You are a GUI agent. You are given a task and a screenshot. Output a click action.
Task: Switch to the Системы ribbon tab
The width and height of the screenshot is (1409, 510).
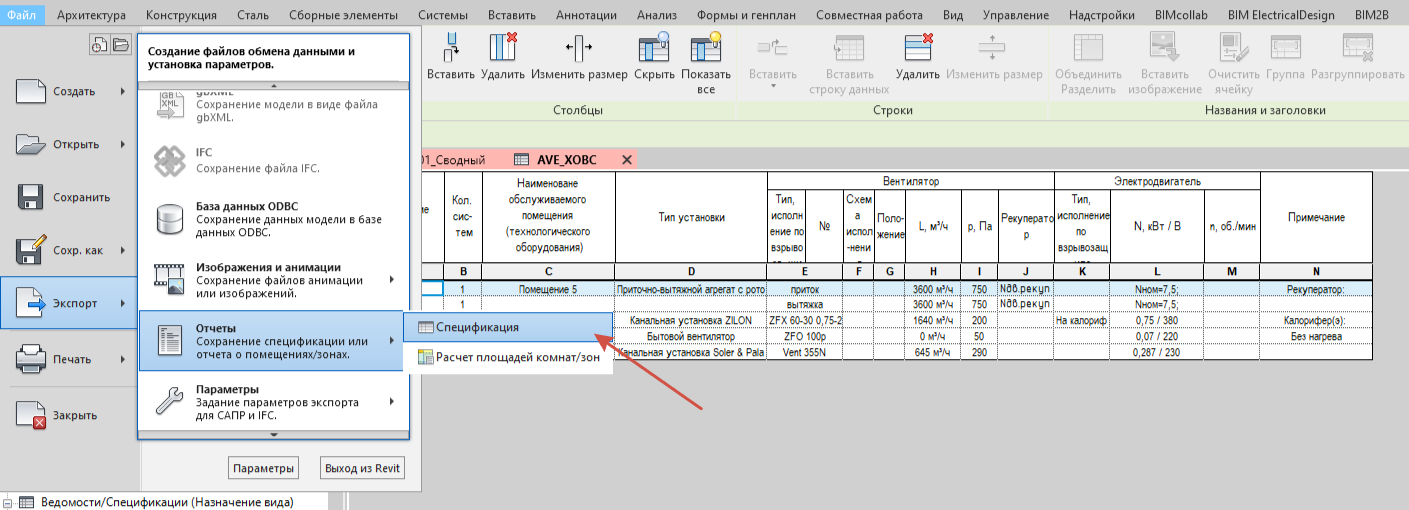click(x=443, y=15)
